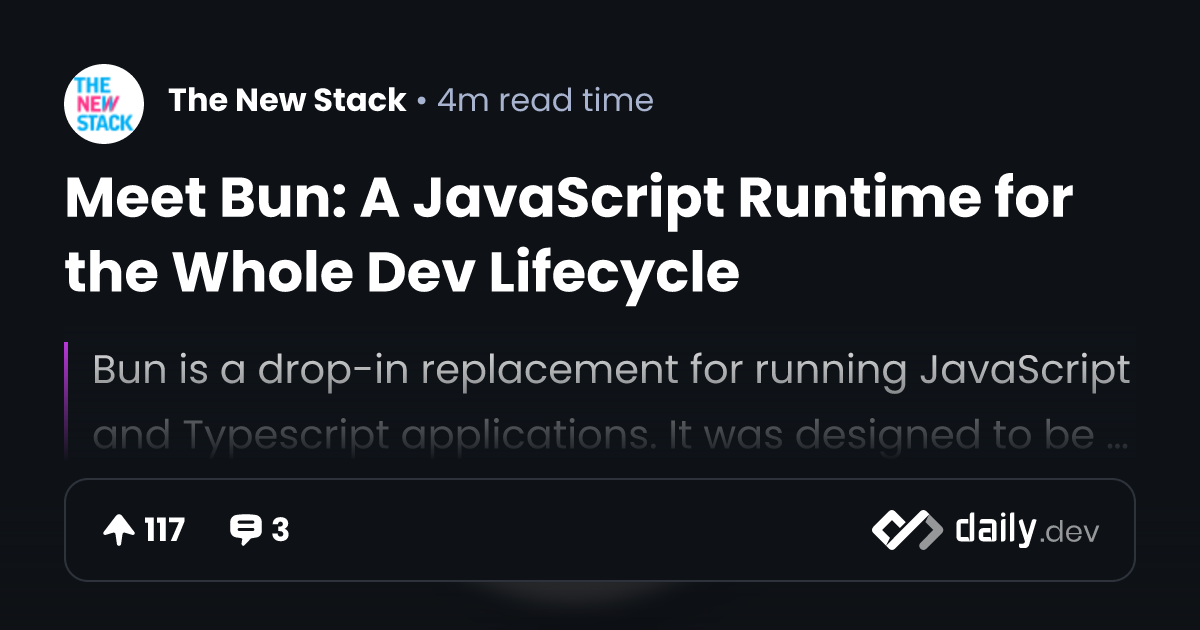Open The New Stack source name

pos(288,100)
